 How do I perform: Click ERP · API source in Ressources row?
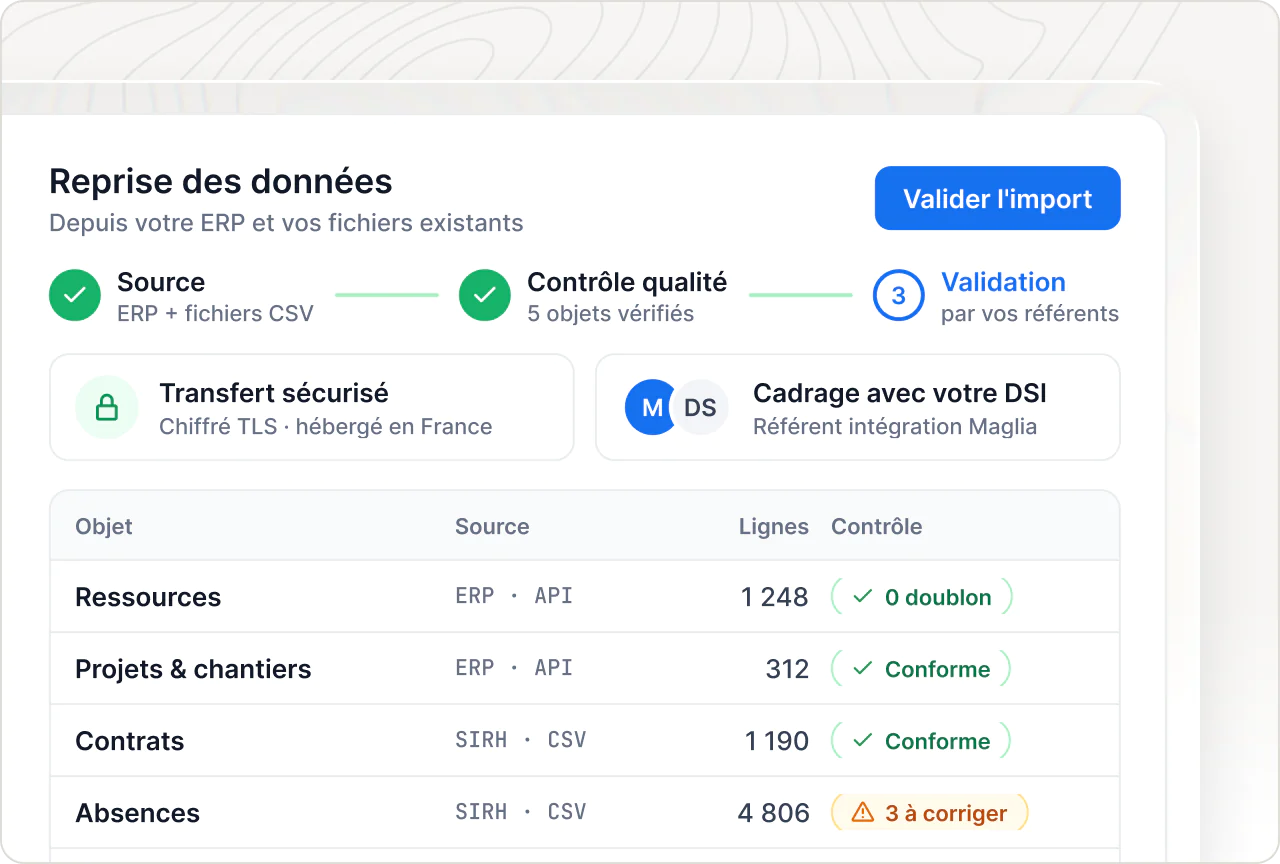click(514, 596)
